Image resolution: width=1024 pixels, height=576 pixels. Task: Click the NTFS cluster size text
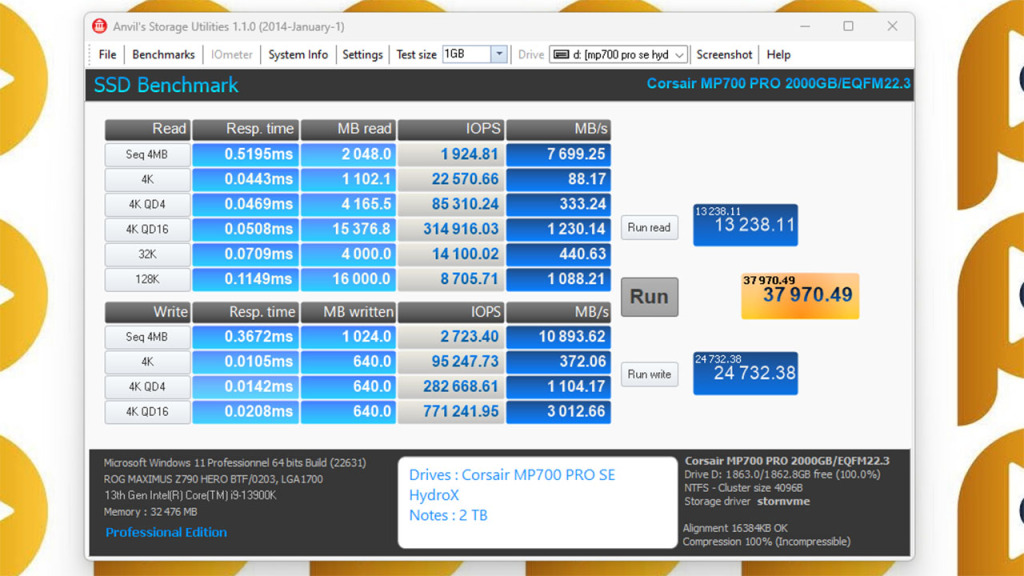point(743,488)
